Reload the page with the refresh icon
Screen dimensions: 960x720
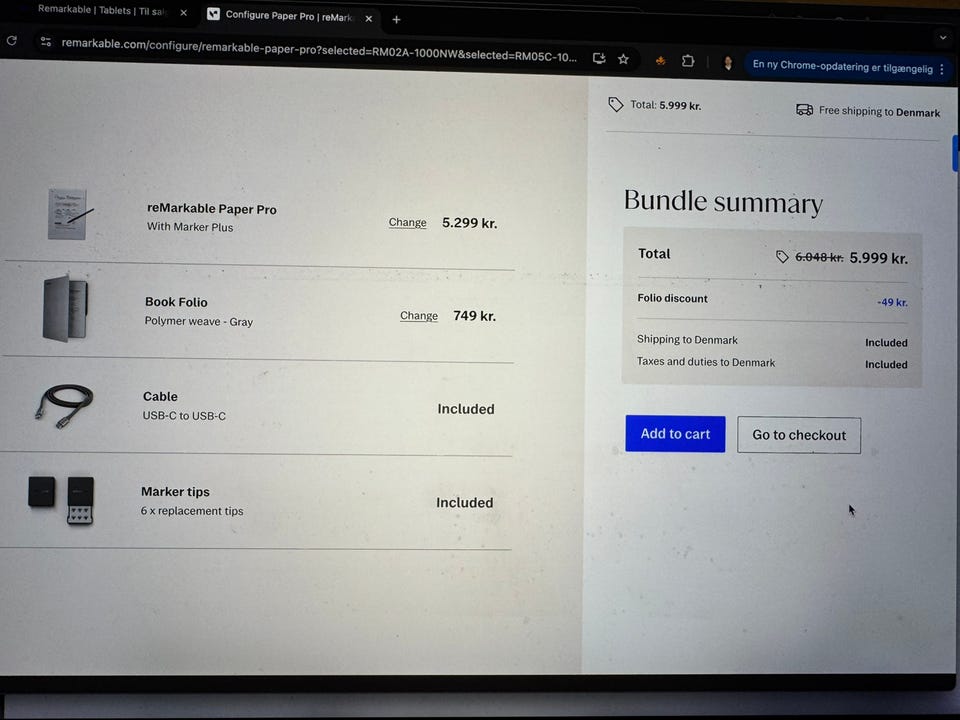pos(11,40)
